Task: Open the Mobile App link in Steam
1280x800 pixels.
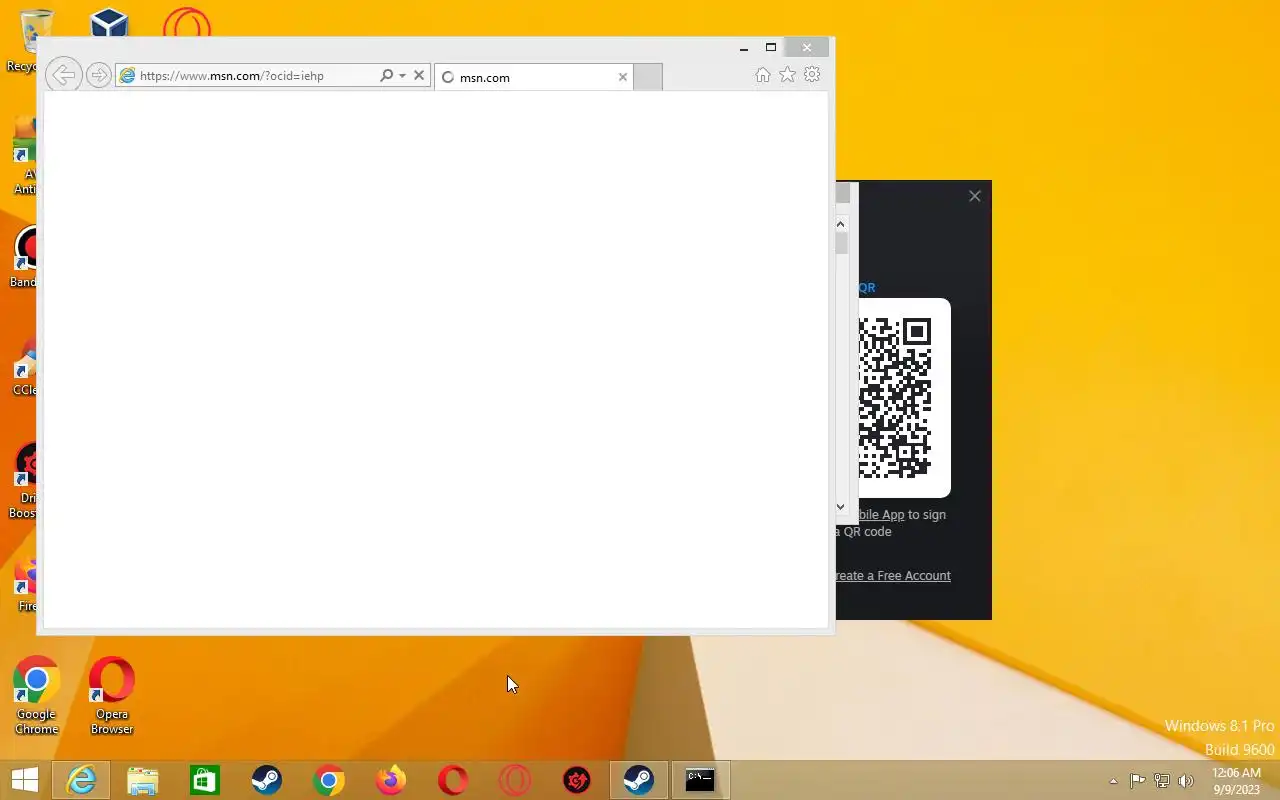Action: (x=881, y=515)
